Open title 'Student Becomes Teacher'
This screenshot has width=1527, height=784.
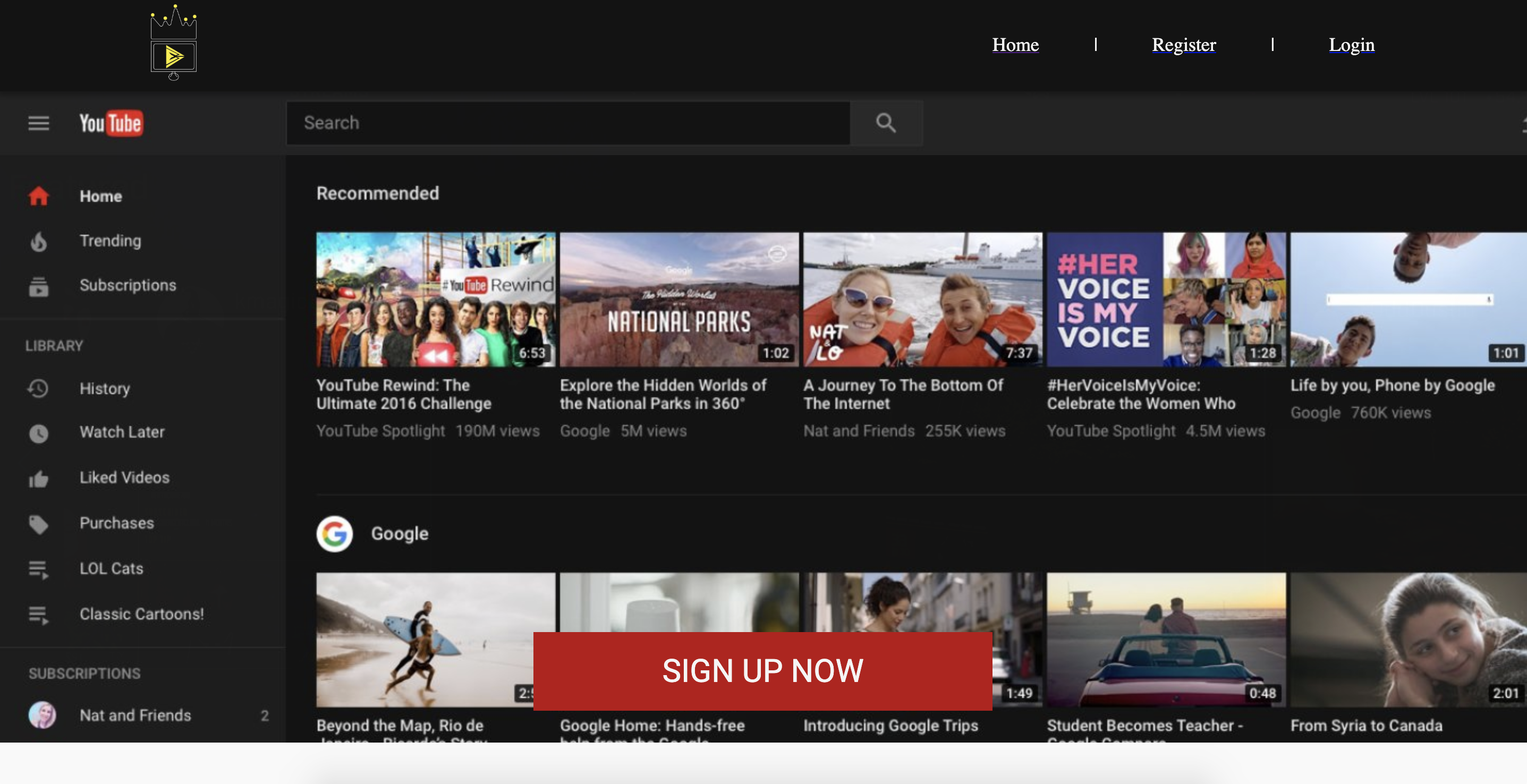pyautogui.click(x=1146, y=726)
